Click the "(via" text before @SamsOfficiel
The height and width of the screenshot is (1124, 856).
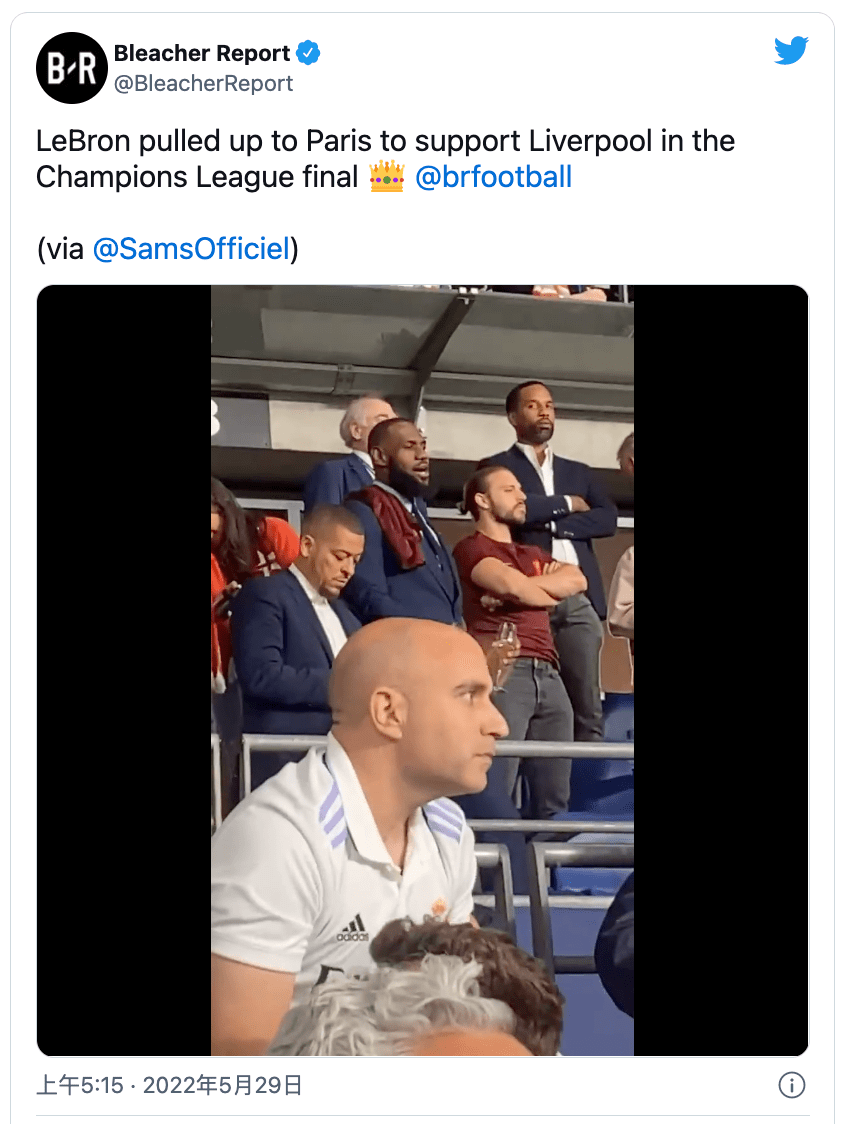click(60, 249)
